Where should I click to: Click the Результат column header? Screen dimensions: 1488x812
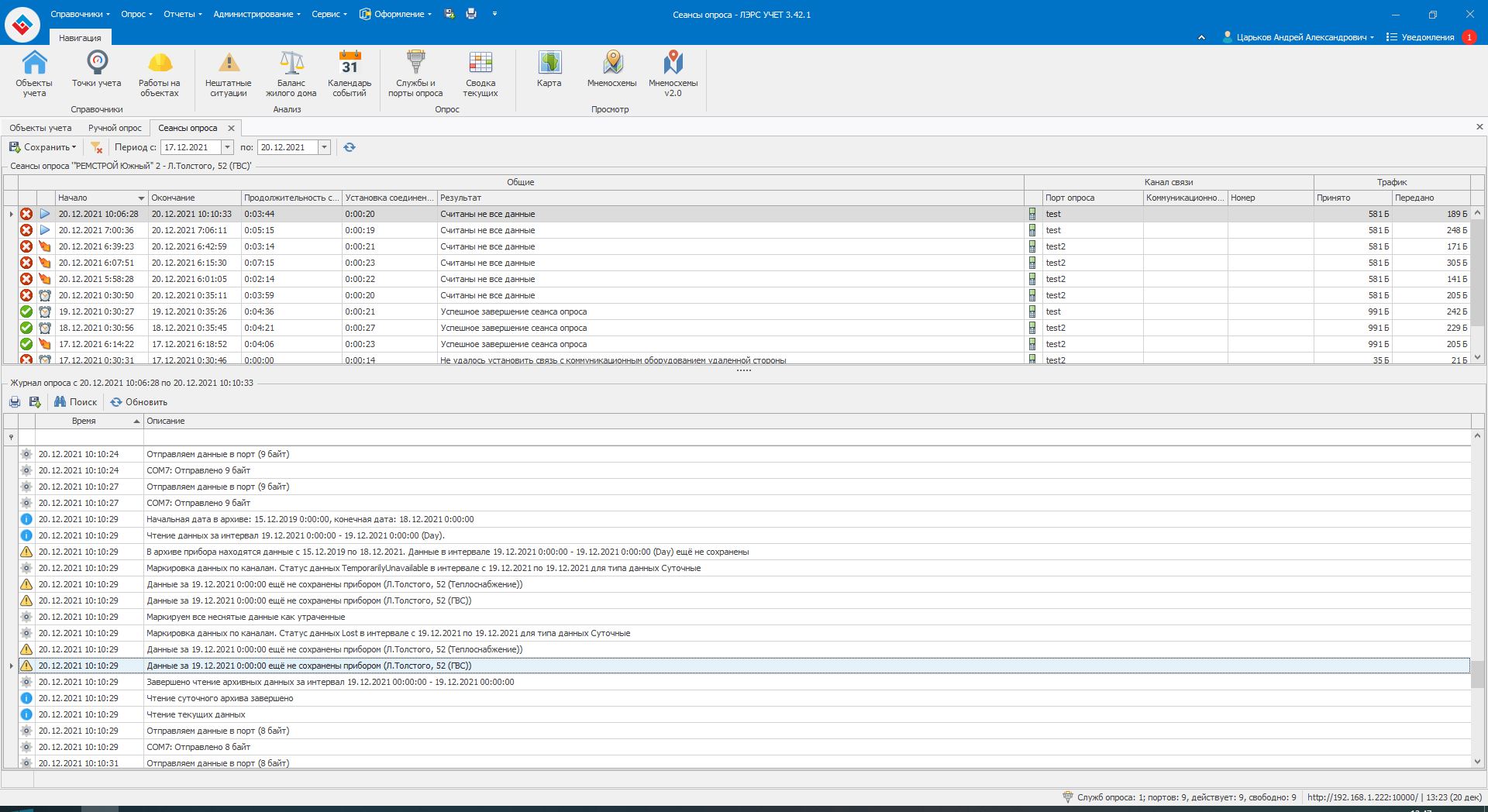[731, 198]
